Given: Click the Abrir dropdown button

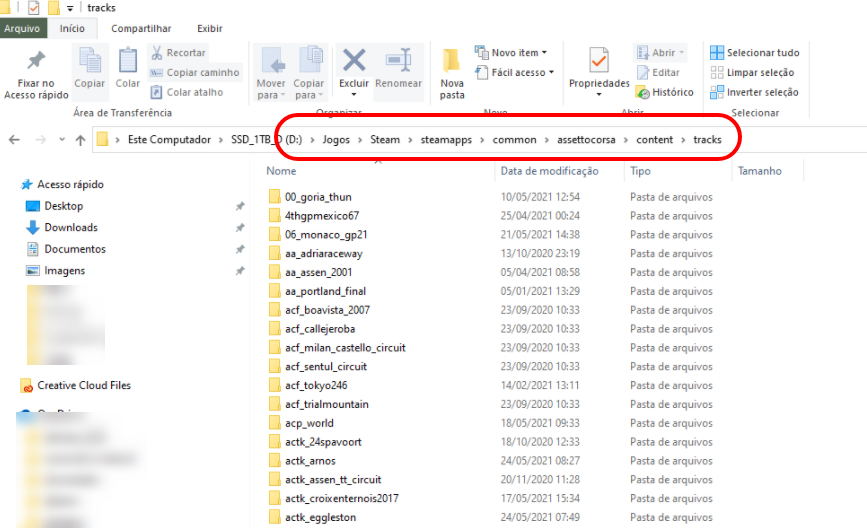Looking at the screenshot, I should pos(660,53).
